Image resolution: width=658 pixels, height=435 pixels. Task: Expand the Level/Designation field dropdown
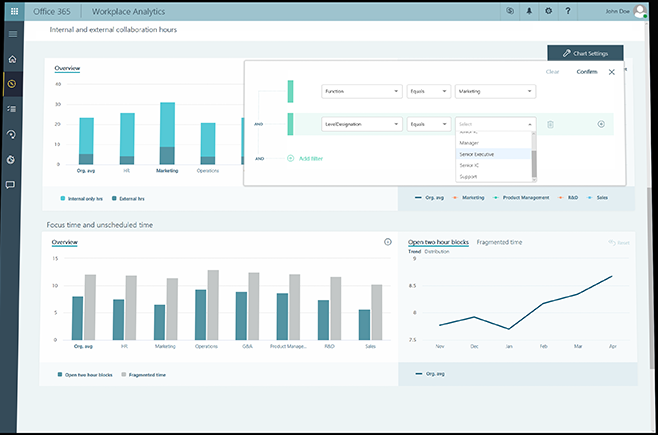tap(361, 124)
